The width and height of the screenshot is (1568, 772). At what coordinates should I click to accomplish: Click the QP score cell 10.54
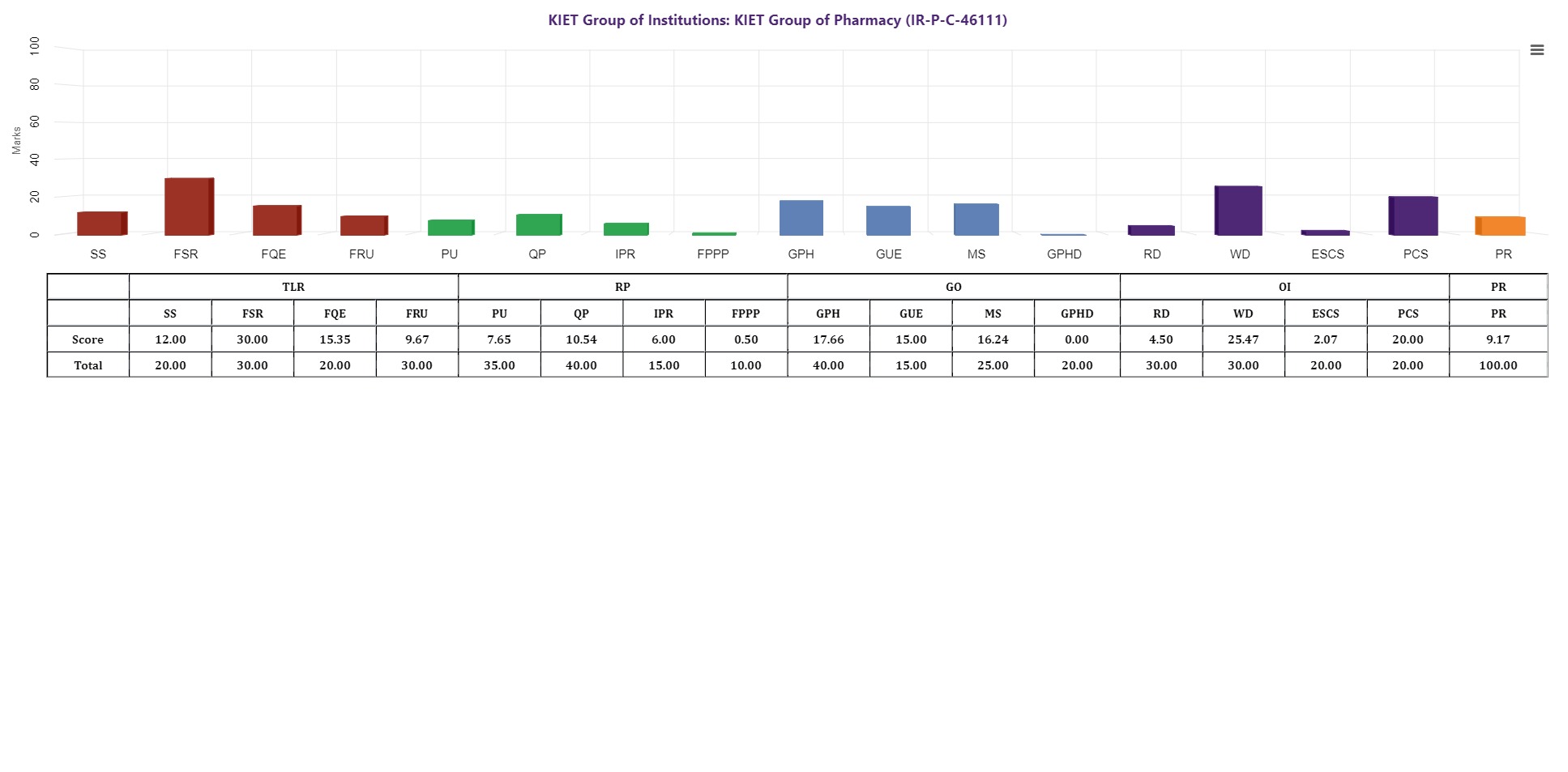(581, 339)
